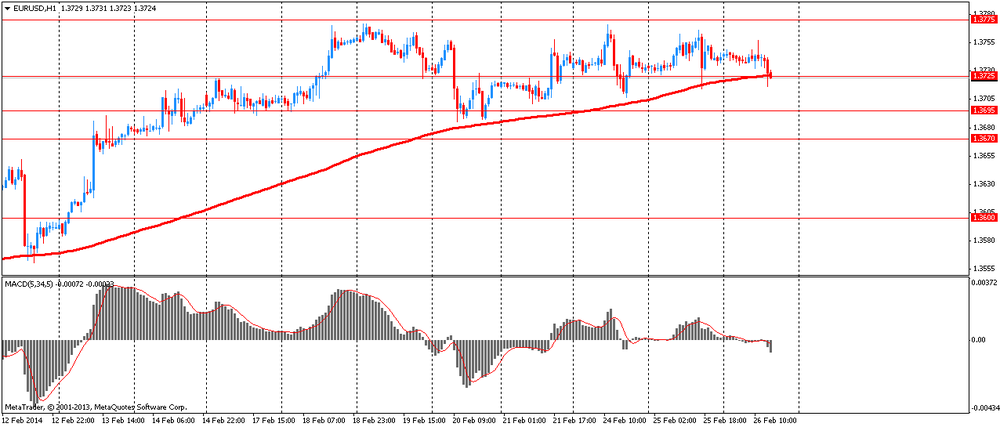Select the 1.3775 red price level tag

point(982,20)
